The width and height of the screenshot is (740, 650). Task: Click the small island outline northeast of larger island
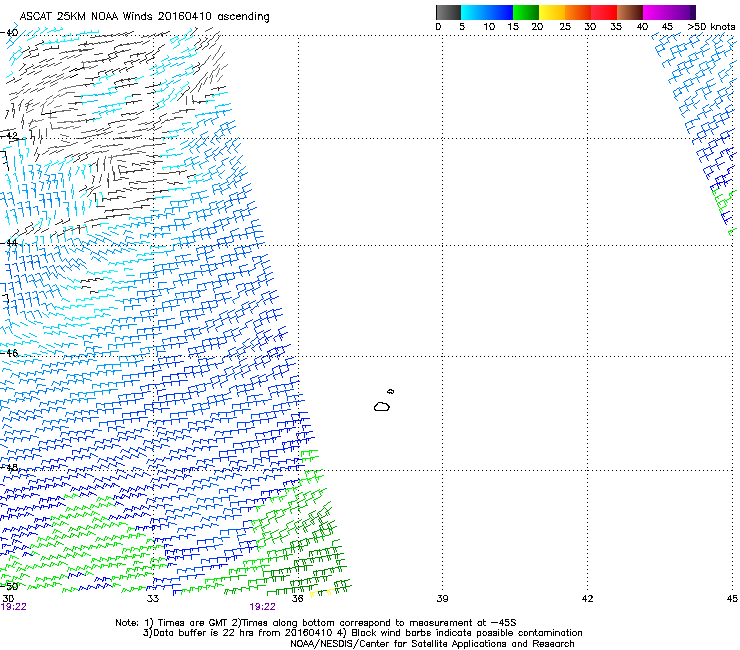(390, 391)
